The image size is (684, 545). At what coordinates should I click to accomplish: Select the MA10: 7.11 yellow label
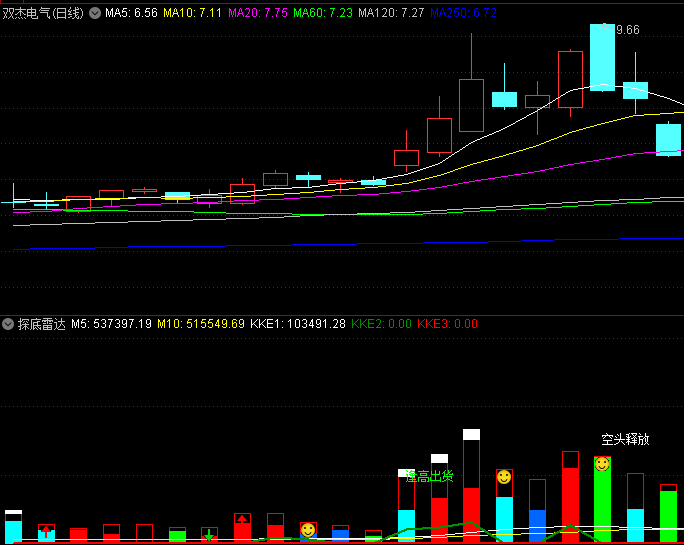tap(192, 13)
